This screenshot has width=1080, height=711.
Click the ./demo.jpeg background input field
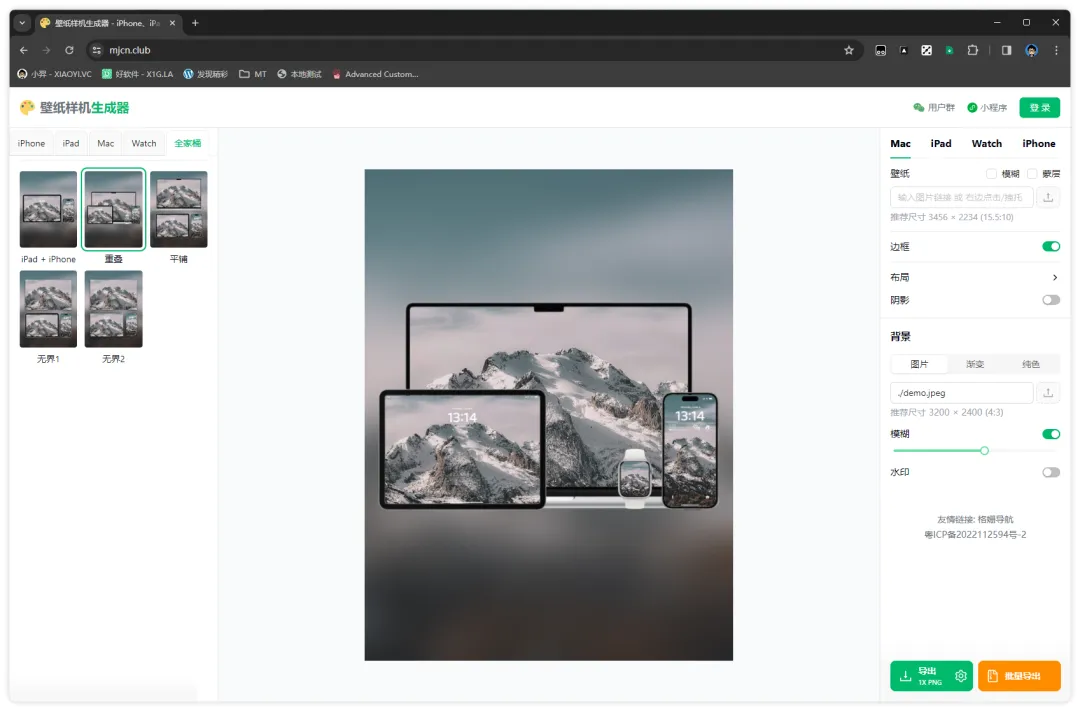962,393
